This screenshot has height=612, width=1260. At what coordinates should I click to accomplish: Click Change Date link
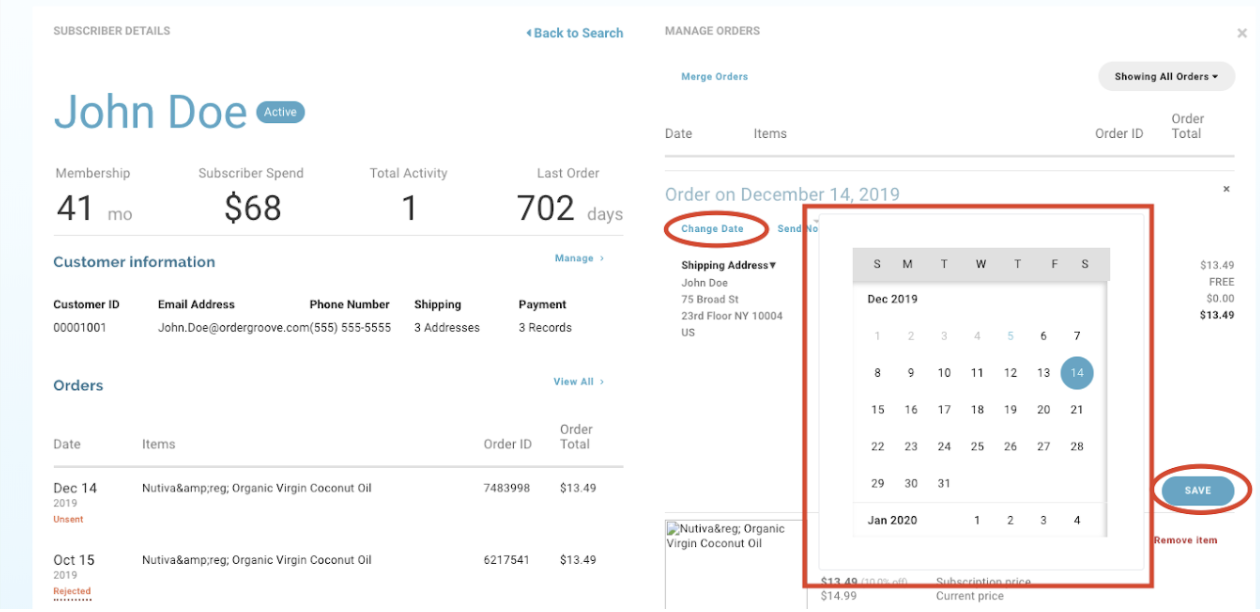(712, 229)
